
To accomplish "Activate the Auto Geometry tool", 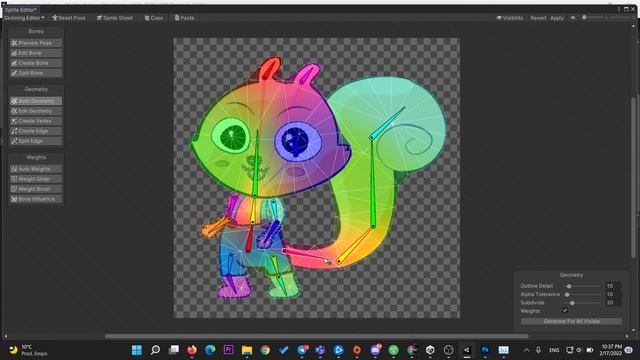I will click(x=36, y=101).
